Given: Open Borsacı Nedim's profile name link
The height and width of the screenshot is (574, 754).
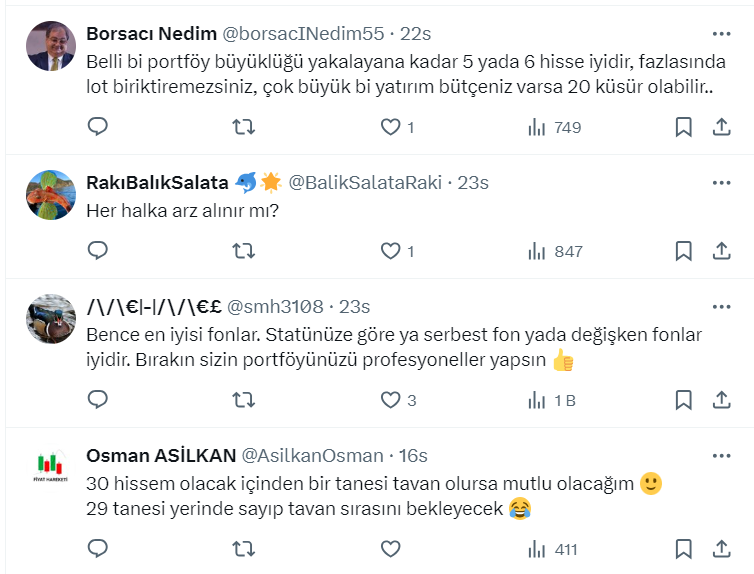Looking at the screenshot, I should click(x=152, y=33).
